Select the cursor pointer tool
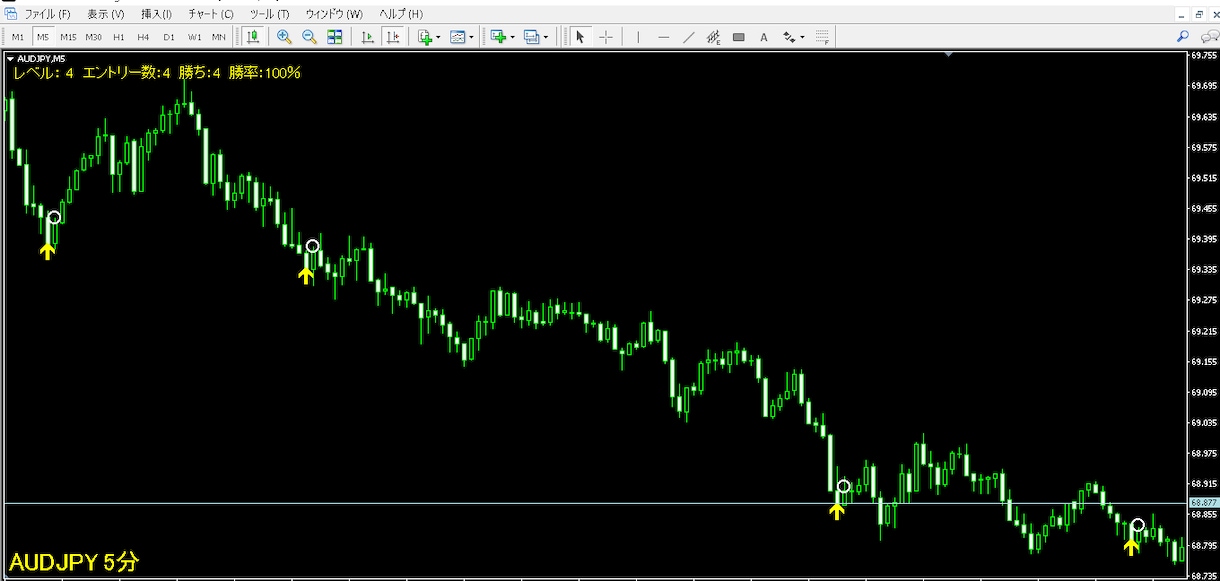1220x581 pixels. click(580, 37)
